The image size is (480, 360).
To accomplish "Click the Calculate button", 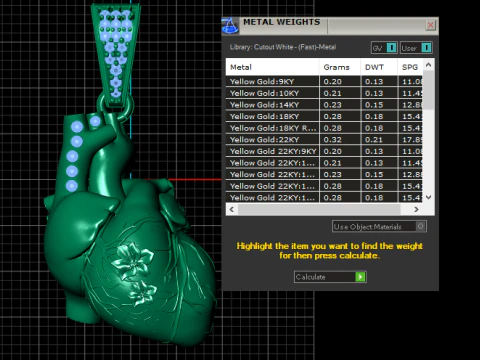I will (330, 277).
